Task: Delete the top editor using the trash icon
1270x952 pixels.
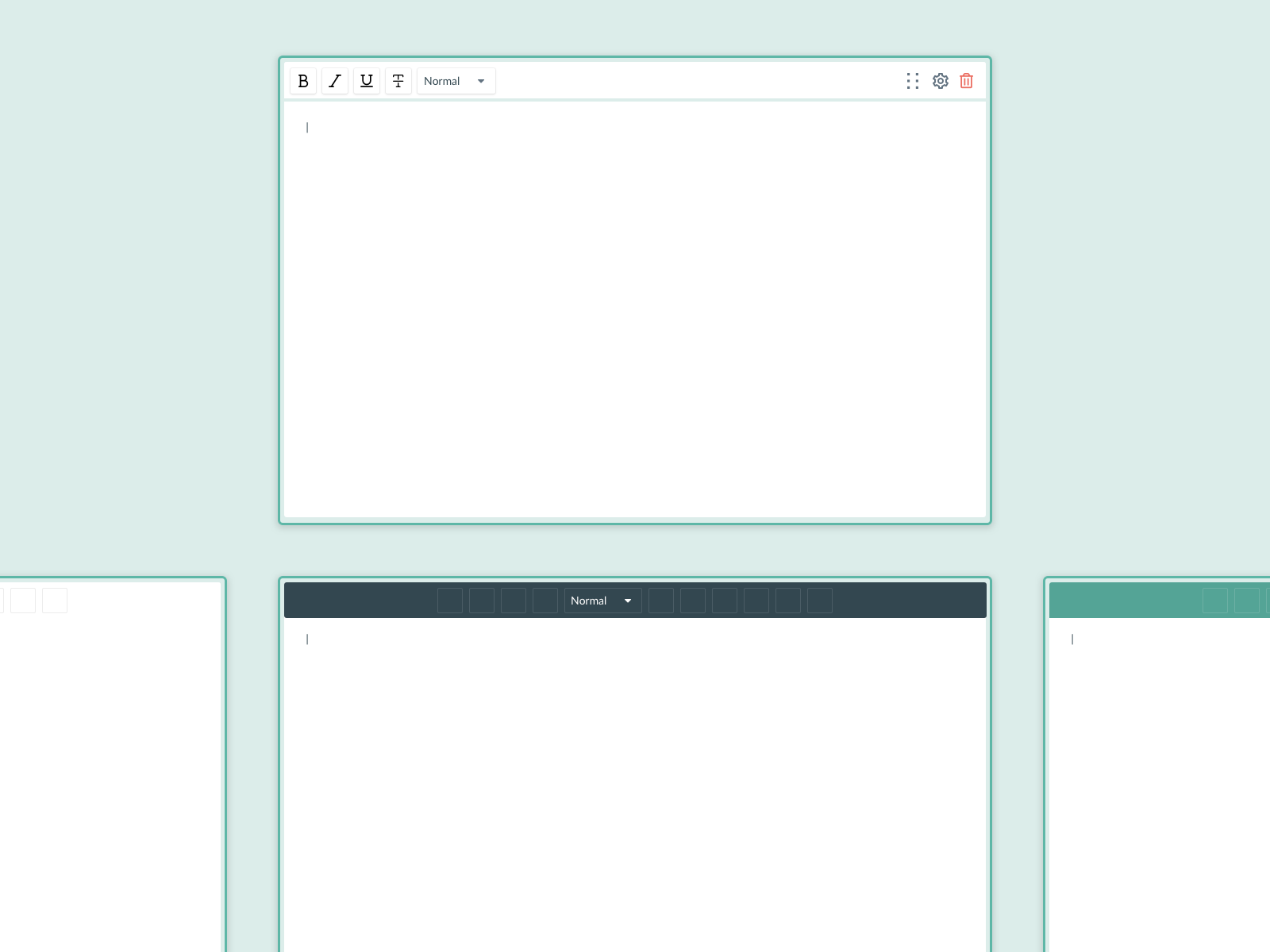Action: tap(965, 80)
